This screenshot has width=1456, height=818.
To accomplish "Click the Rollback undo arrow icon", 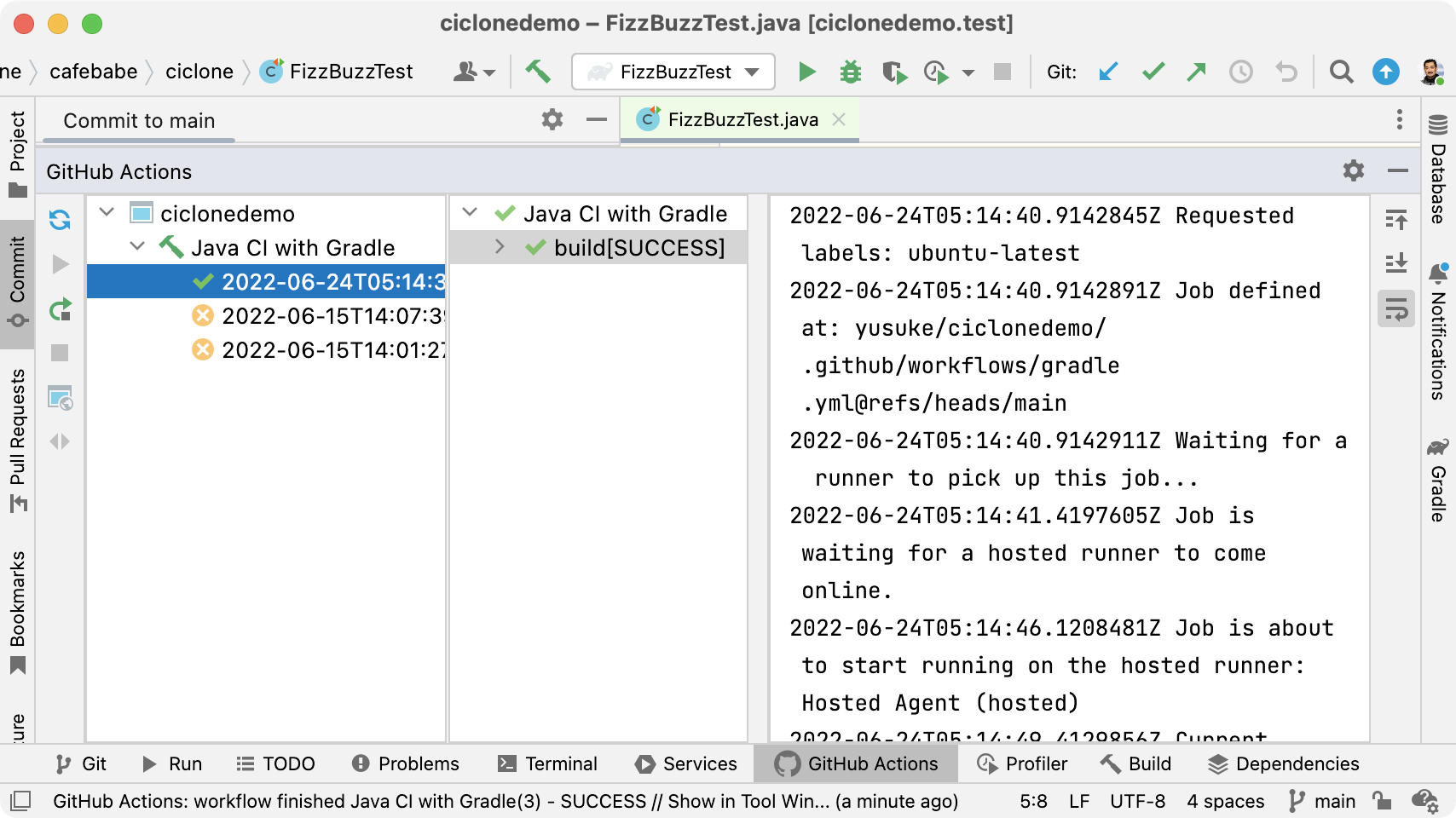I will [1286, 72].
